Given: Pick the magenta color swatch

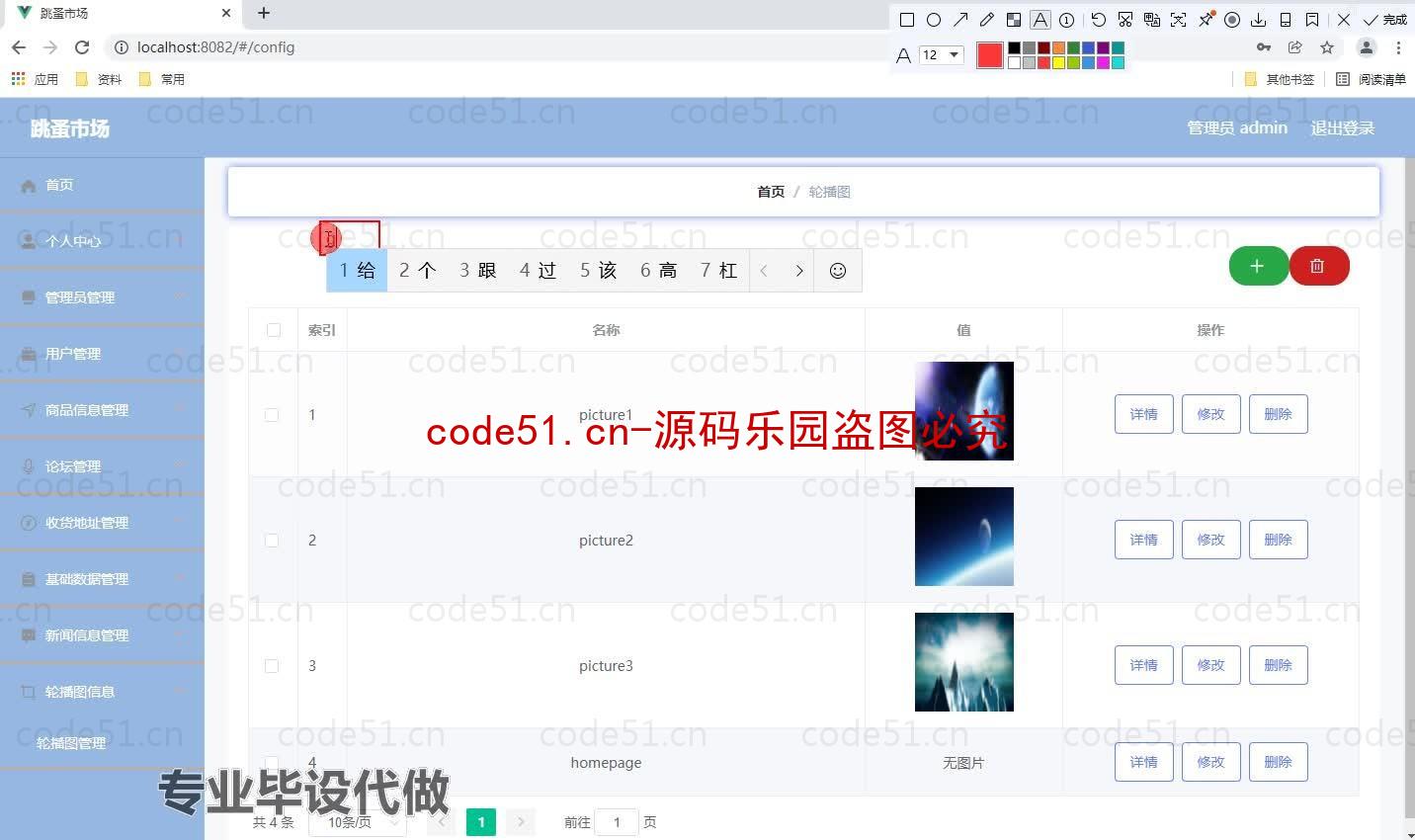Looking at the screenshot, I should click(1103, 63).
